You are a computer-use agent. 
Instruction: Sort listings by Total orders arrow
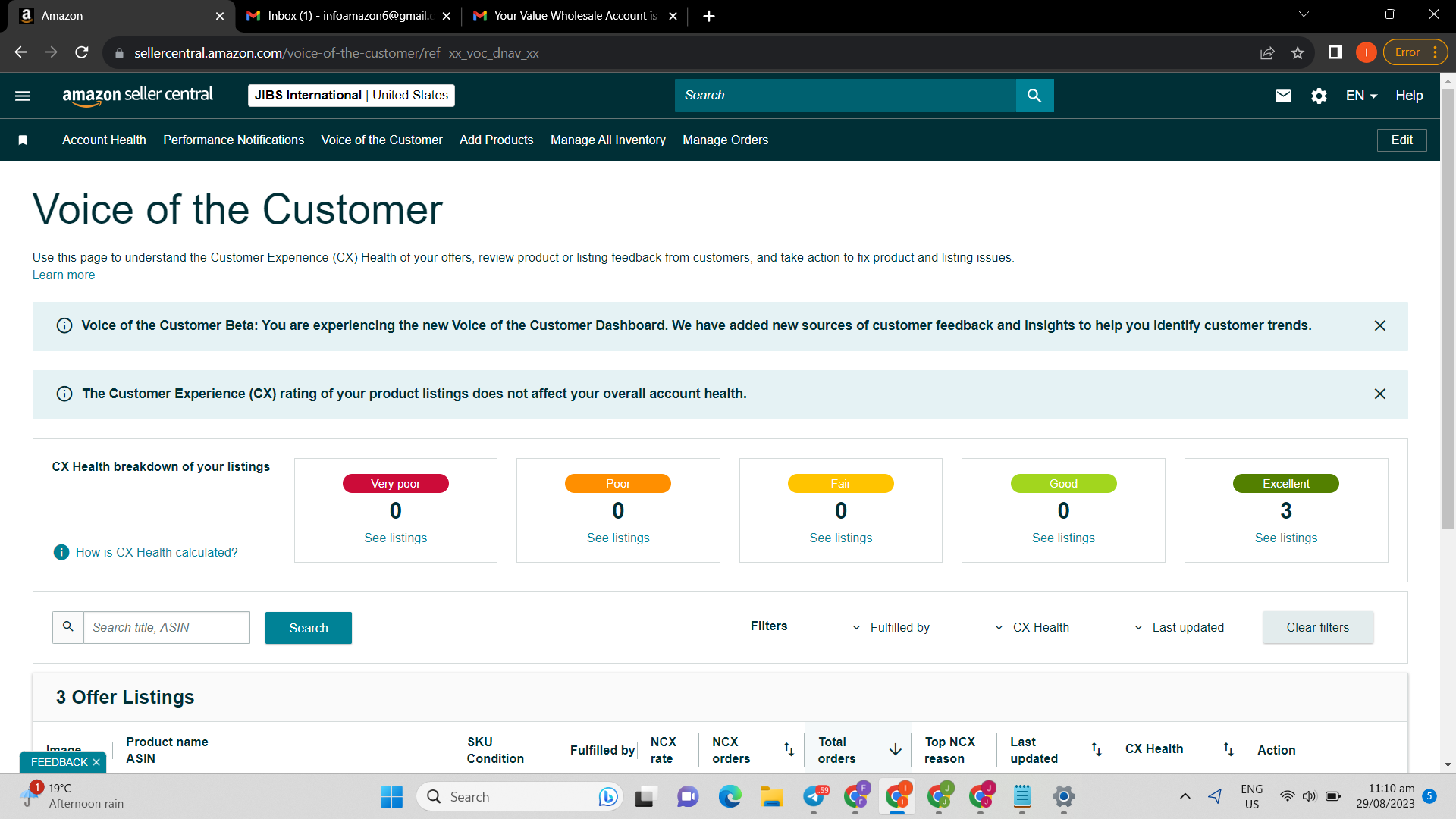click(x=896, y=750)
